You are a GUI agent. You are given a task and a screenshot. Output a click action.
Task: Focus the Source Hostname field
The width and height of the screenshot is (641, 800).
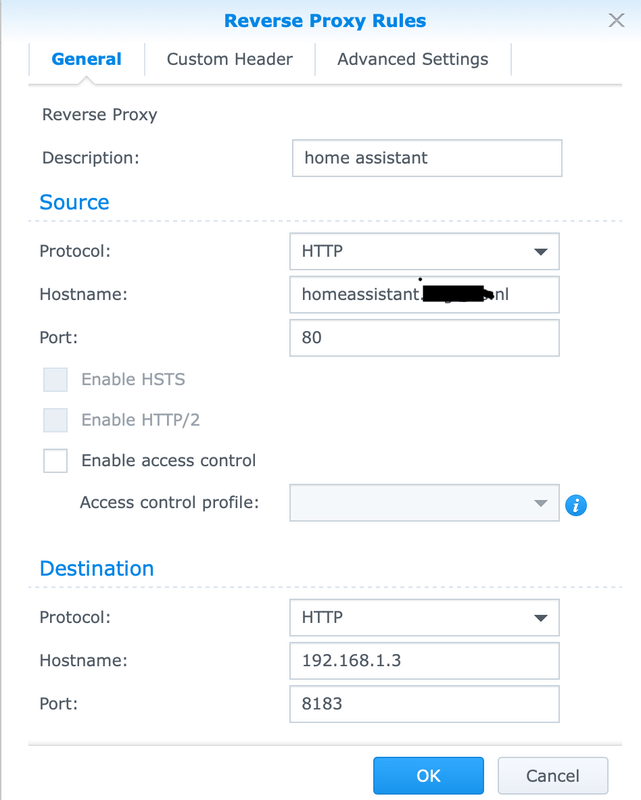(424, 295)
